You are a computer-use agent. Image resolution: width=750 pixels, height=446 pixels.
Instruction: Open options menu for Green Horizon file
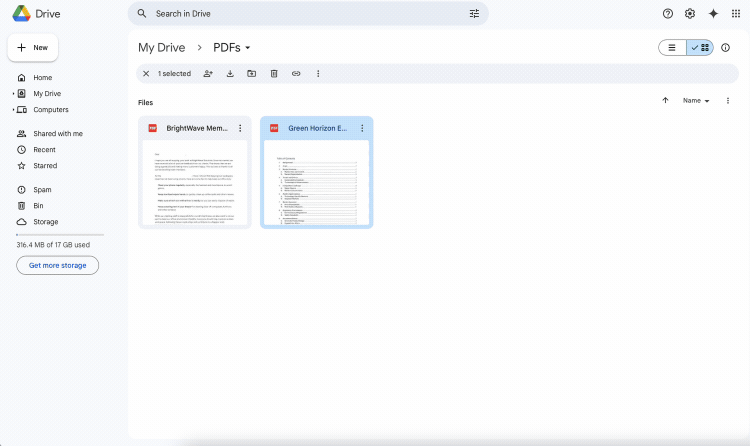point(362,128)
